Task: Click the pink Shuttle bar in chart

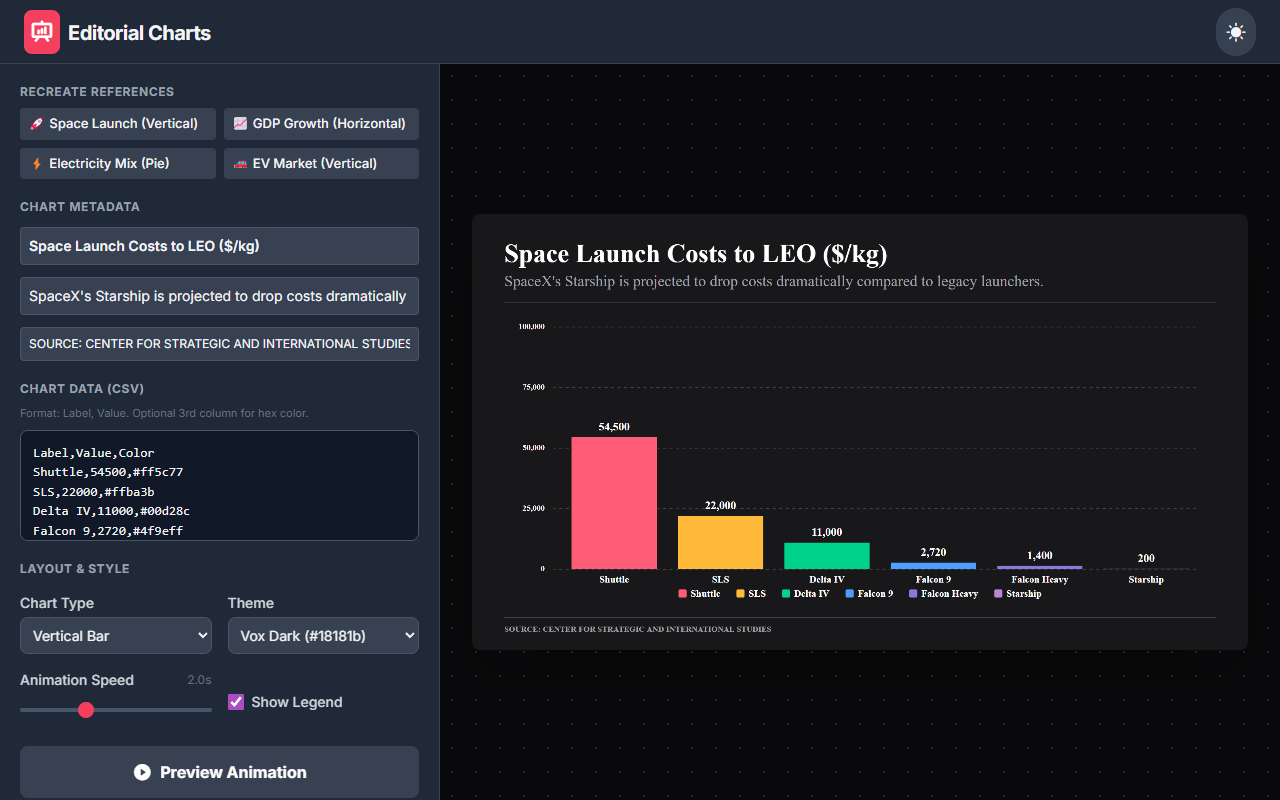Action: pos(614,503)
